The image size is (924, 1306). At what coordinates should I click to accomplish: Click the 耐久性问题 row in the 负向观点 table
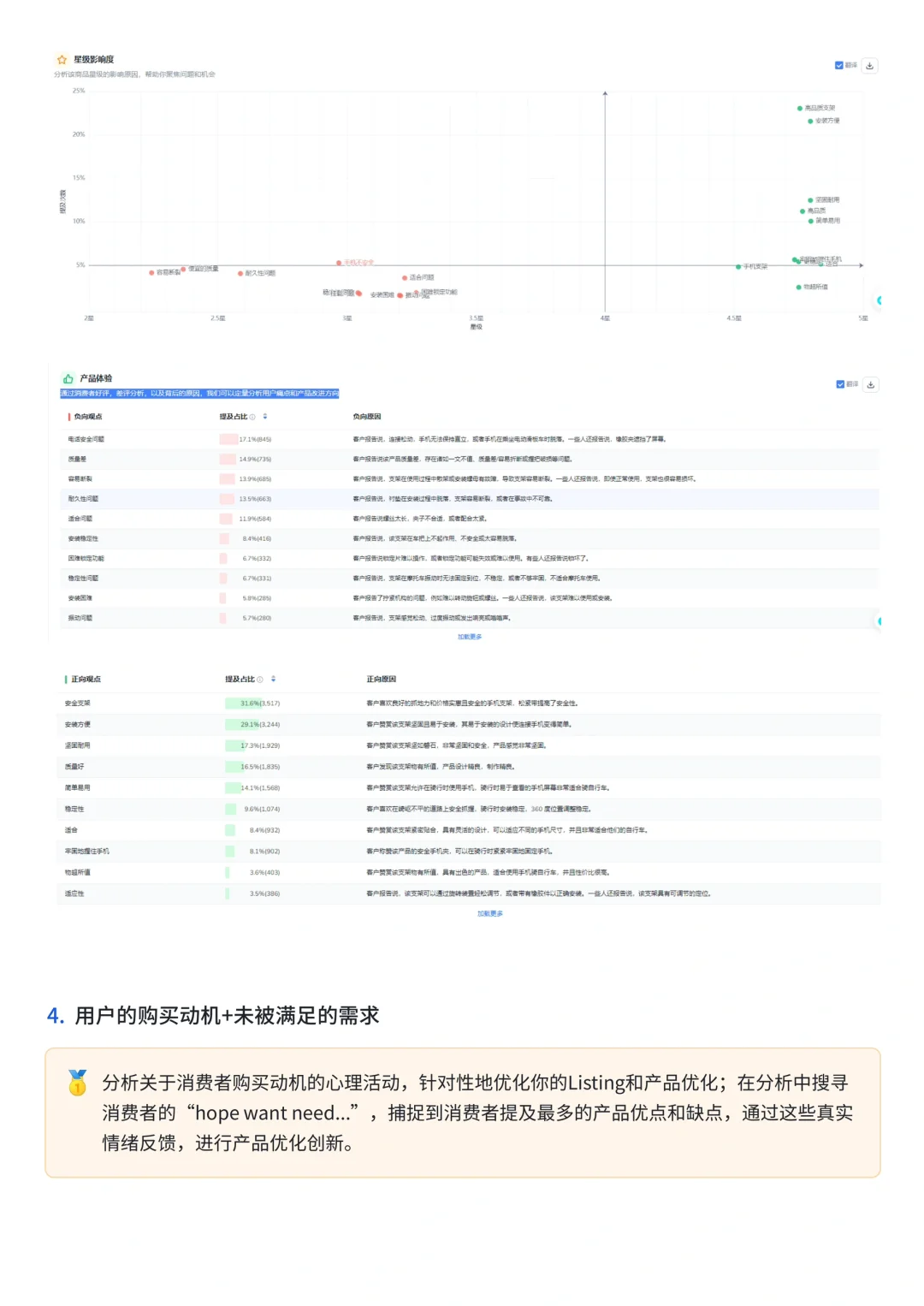tap(470, 499)
